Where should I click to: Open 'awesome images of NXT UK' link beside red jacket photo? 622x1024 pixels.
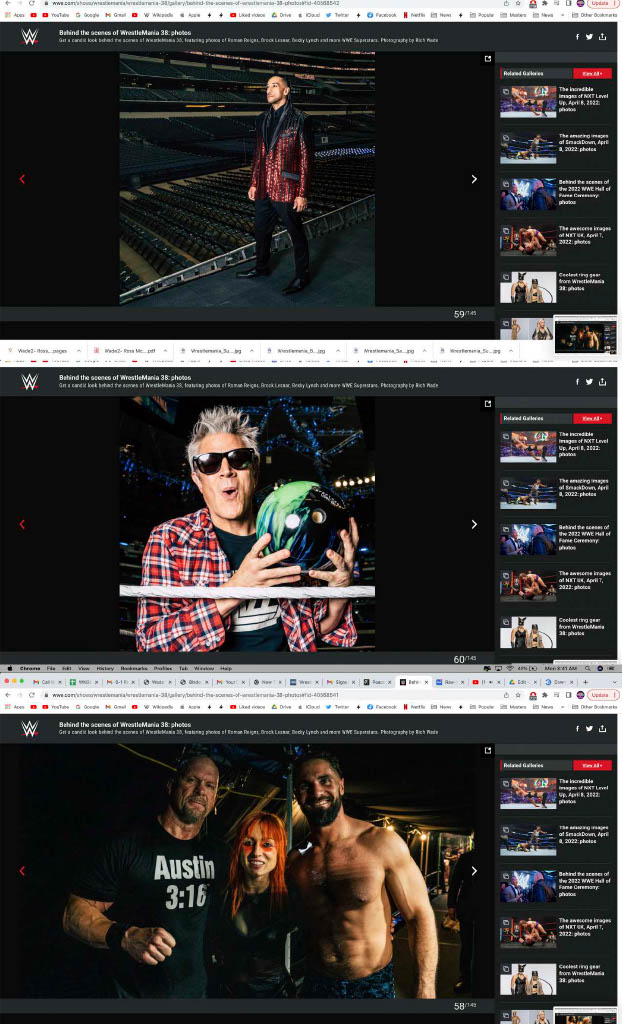pyautogui.click(x=585, y=235)
